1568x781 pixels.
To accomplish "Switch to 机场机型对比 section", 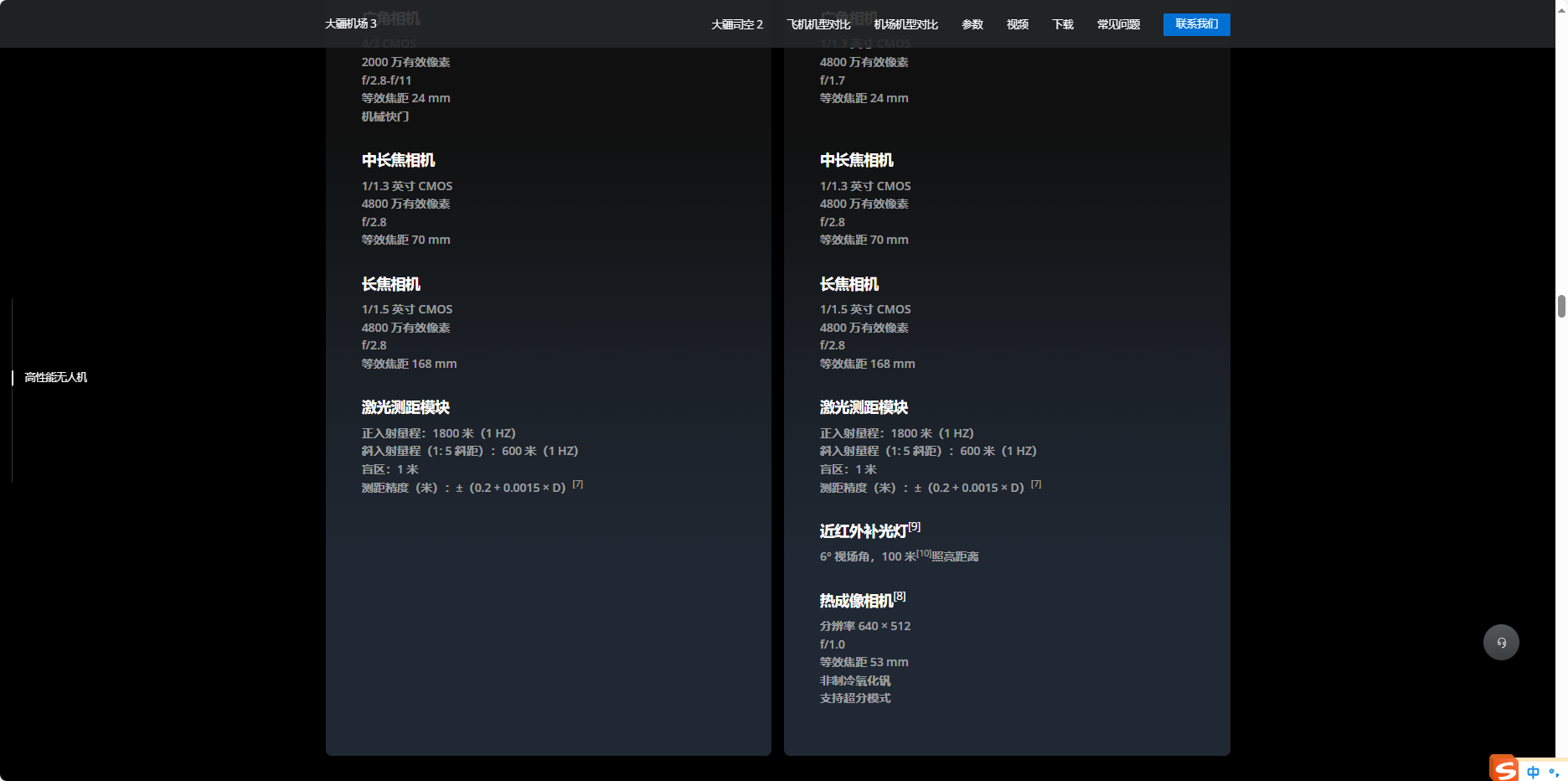I will coord(905,24).
